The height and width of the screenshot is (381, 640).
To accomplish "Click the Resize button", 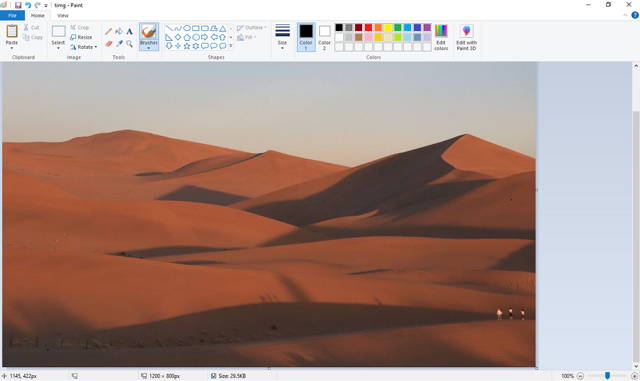I will pyautogui.click(x=81, y=37).
